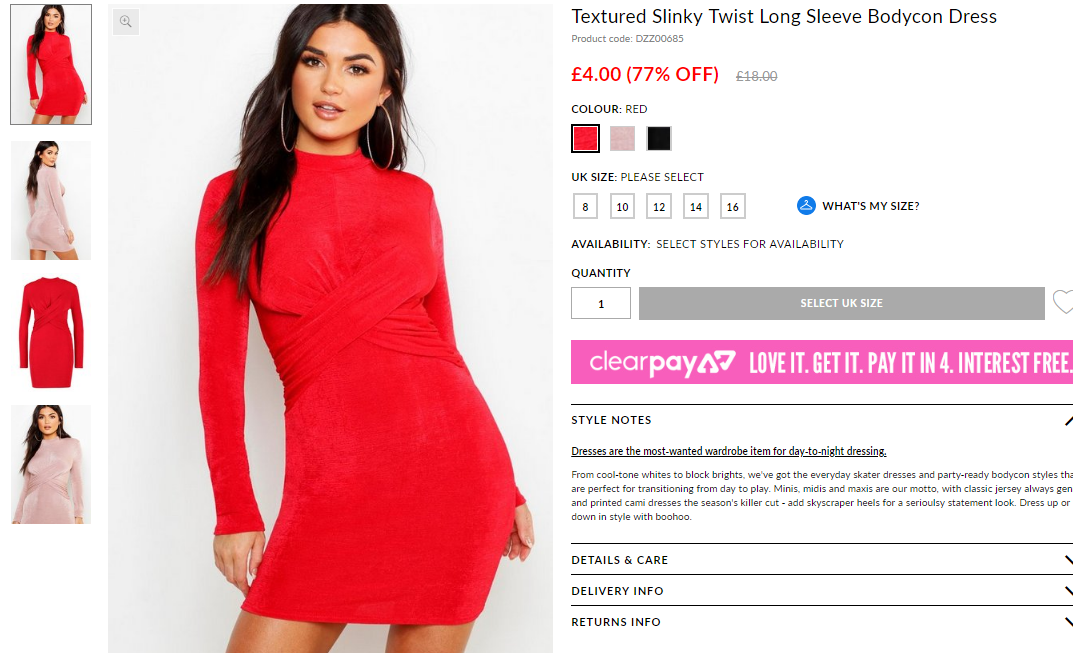1073x653 pixels.
Task: Select UK size 12
Action: coord(659,206)
